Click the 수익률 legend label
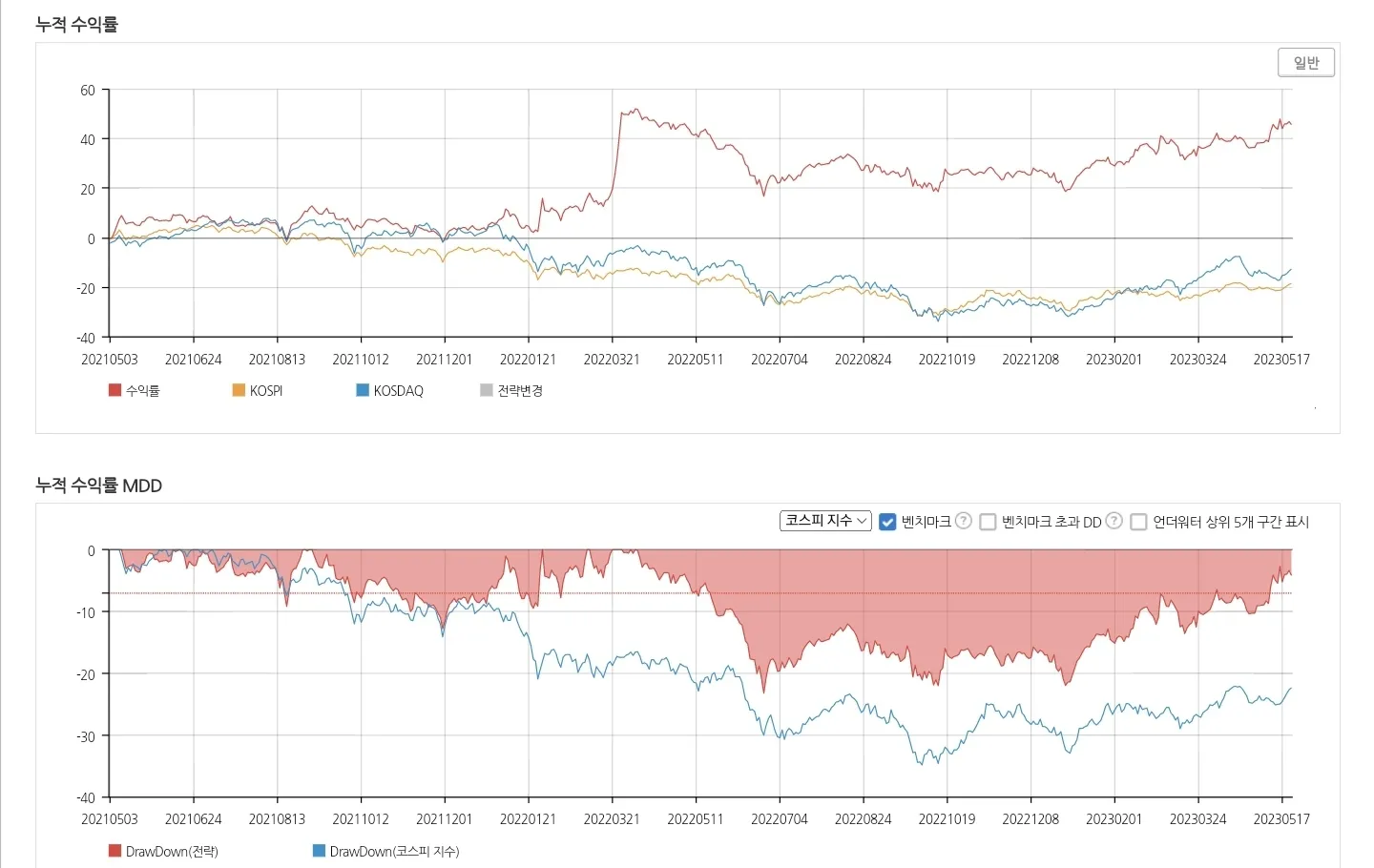1374x868 pixels. point(143,391)
